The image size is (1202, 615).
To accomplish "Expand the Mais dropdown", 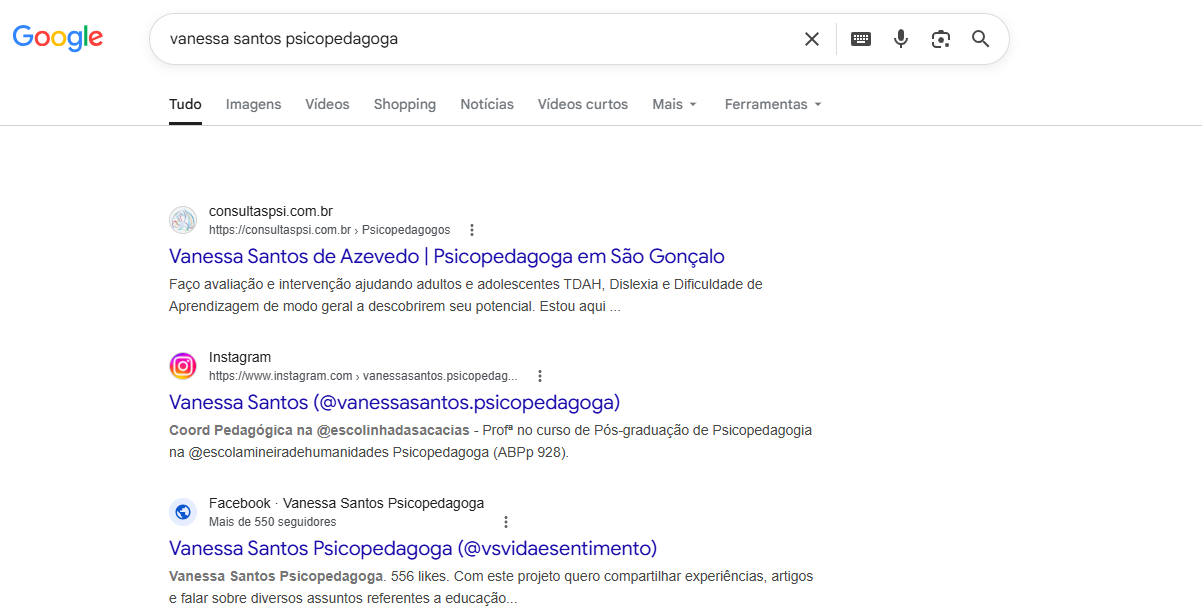I will (x=675, y=104).
